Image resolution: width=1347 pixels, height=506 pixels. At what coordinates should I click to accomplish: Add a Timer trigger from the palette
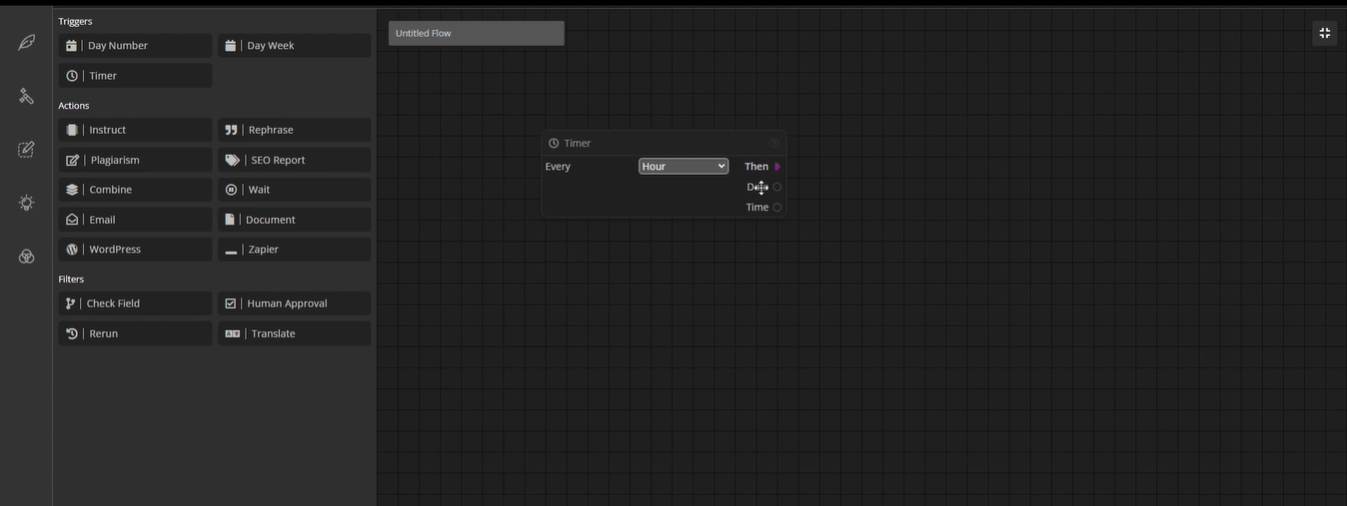click(x=135, y=76)
